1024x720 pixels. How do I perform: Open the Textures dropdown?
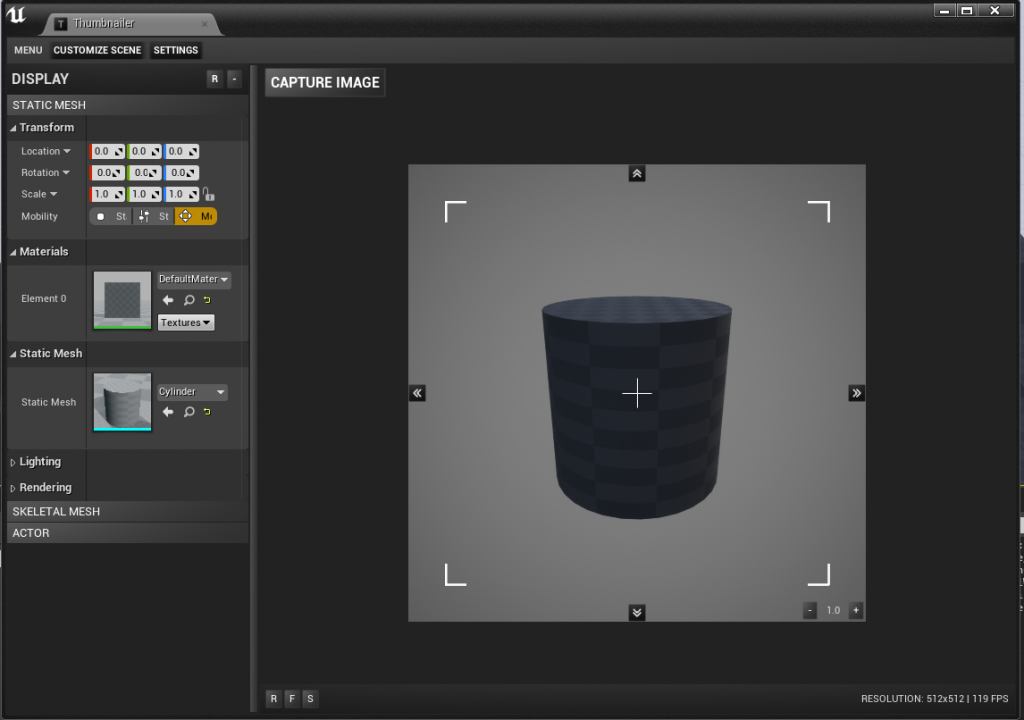click(186, 323)
